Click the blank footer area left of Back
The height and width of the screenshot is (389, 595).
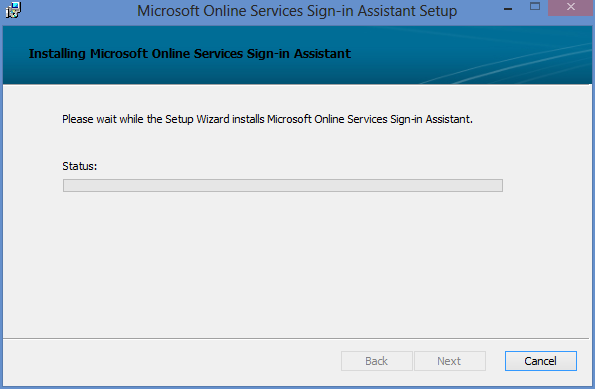coord(171,361)
